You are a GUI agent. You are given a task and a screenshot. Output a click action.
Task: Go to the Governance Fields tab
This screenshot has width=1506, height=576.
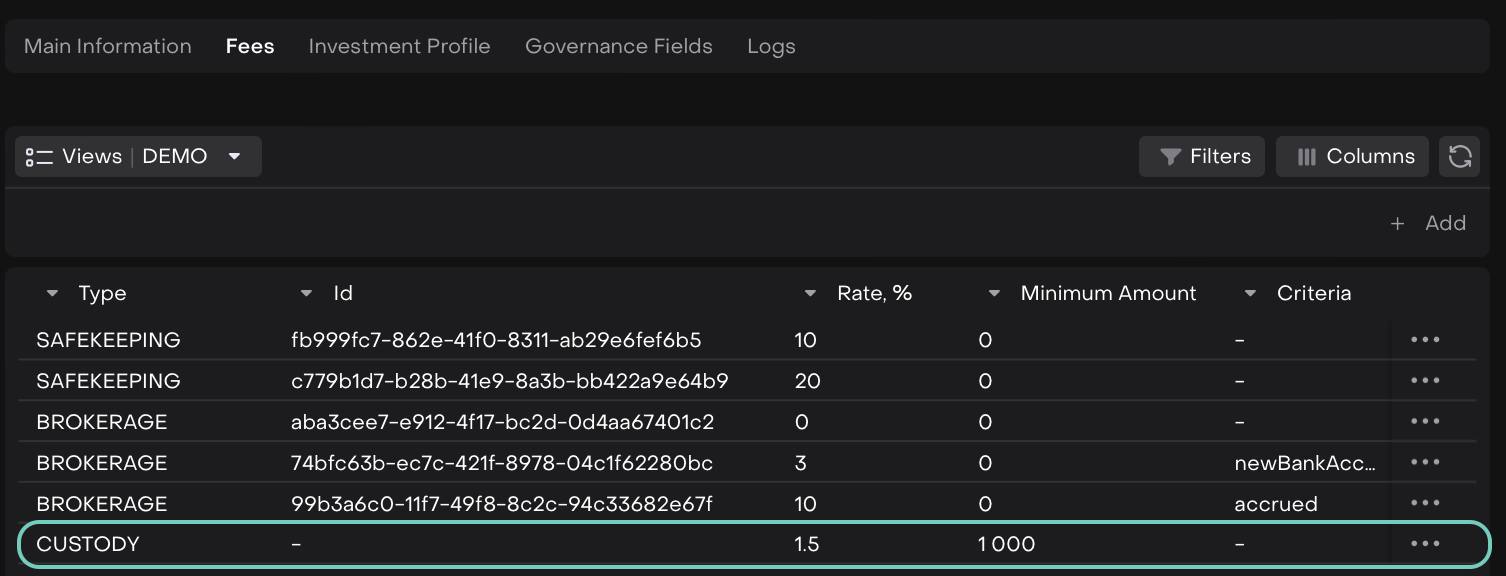pyautogui.click(x=618, y=47)
